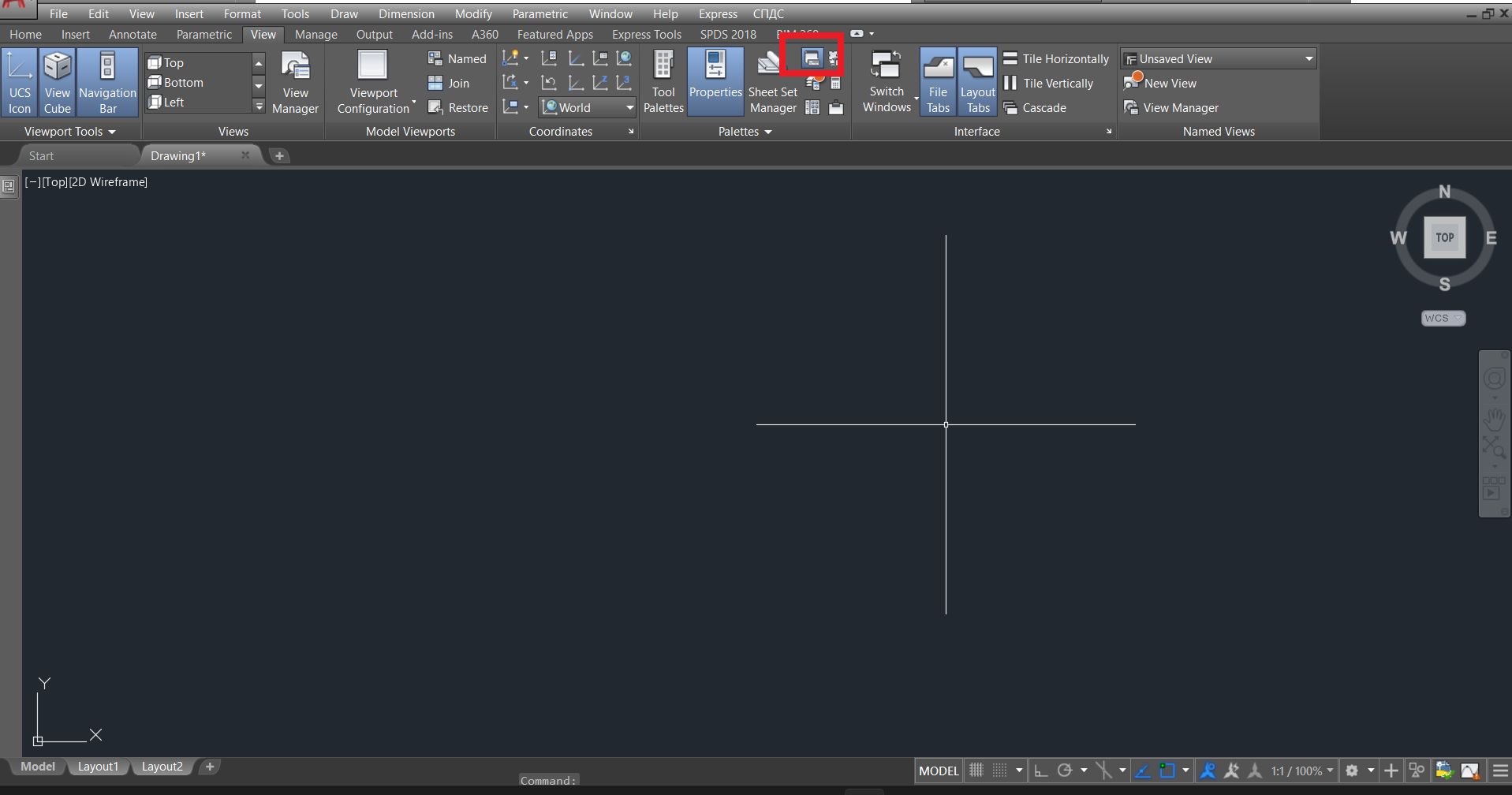The image size is (1512, 795).
Task: Open the View Manager in Views panel
Action: pos(295,81)
